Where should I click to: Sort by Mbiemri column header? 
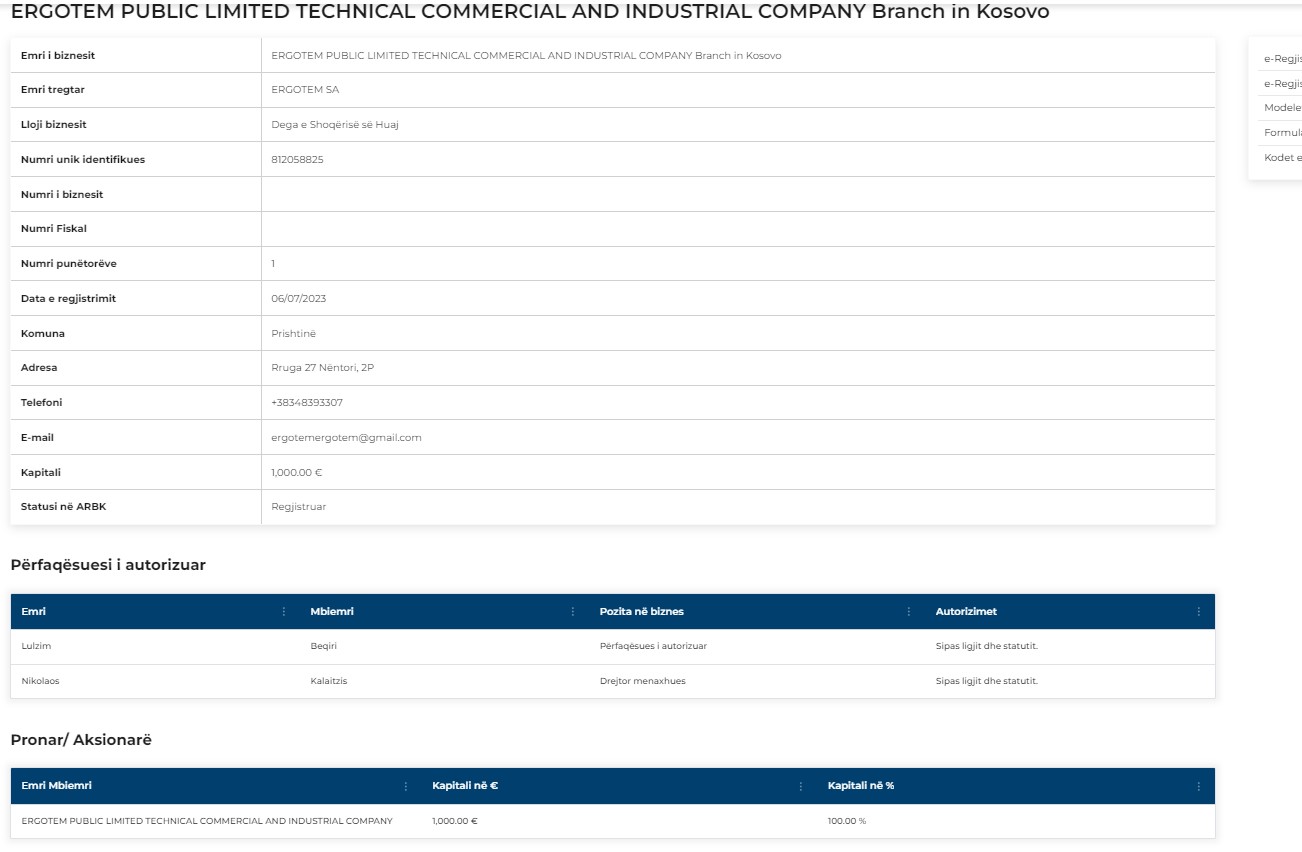[x=332, y=612]
